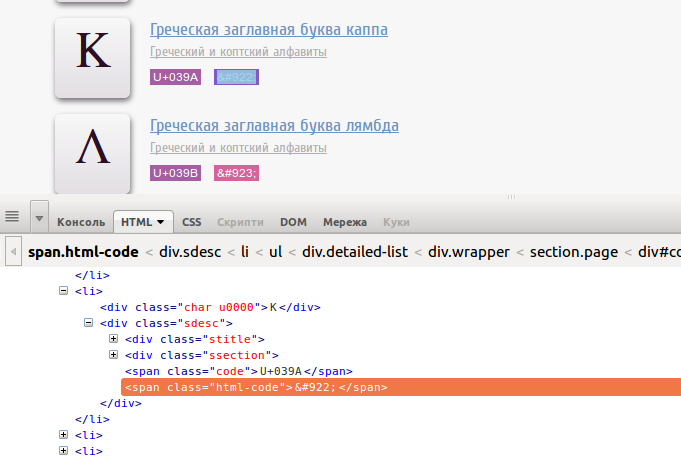Select div.detailed-list in the breadcrumb
This screenshot has width=681, height=462.
[x=355, y=252]
